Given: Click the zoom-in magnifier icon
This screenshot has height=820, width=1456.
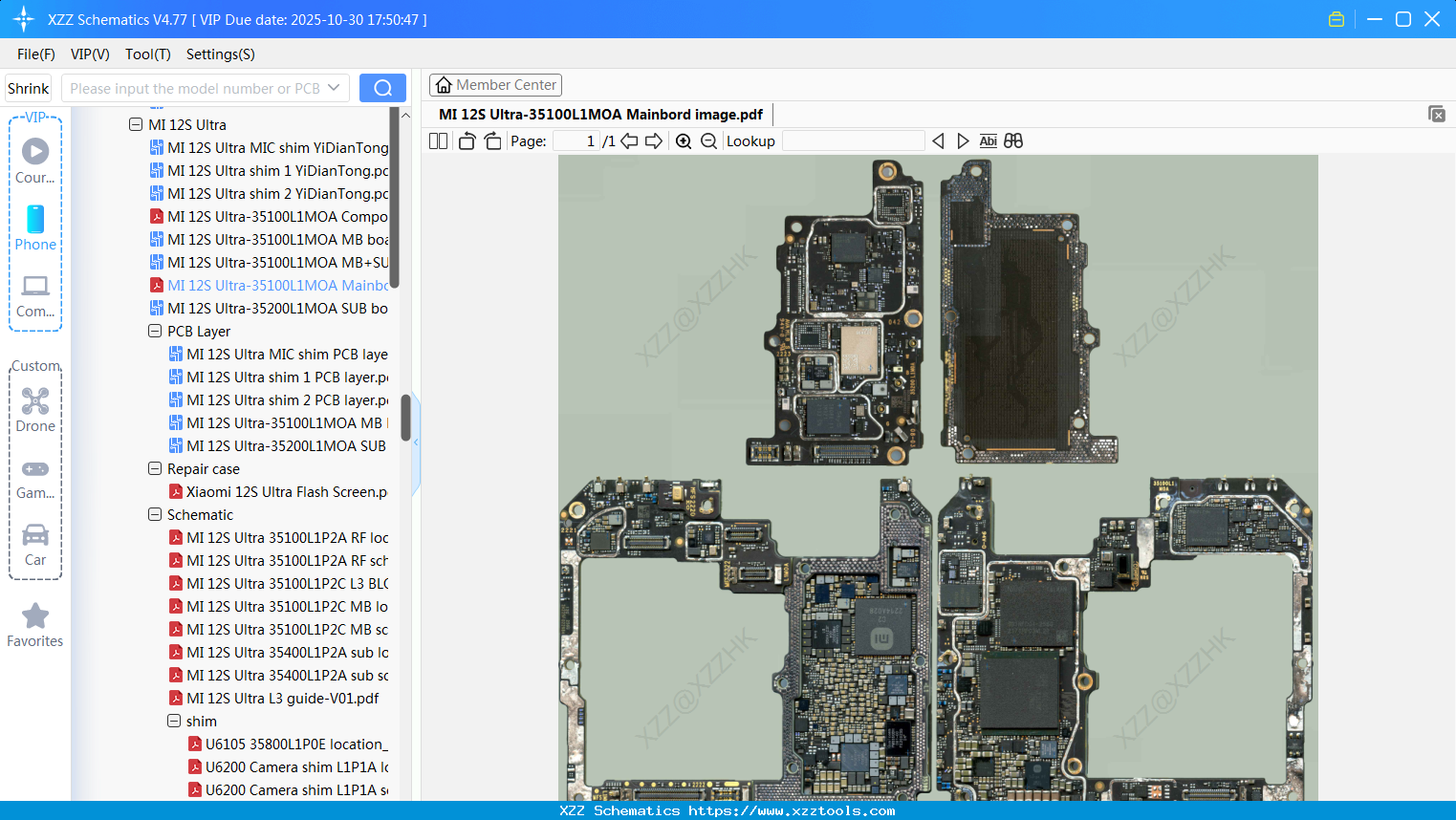Looking at the screenshot, I should click(x=684, y=140).
